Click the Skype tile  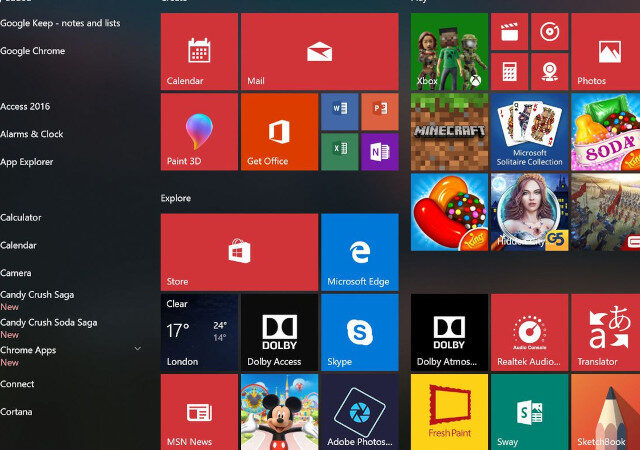coord(359,332)
